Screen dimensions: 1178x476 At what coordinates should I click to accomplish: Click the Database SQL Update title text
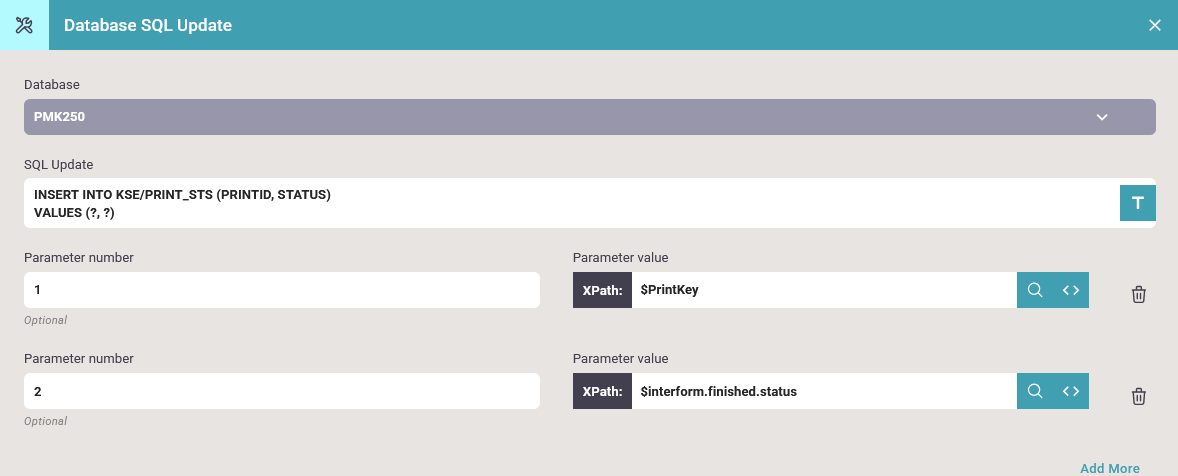pos(148,25)
